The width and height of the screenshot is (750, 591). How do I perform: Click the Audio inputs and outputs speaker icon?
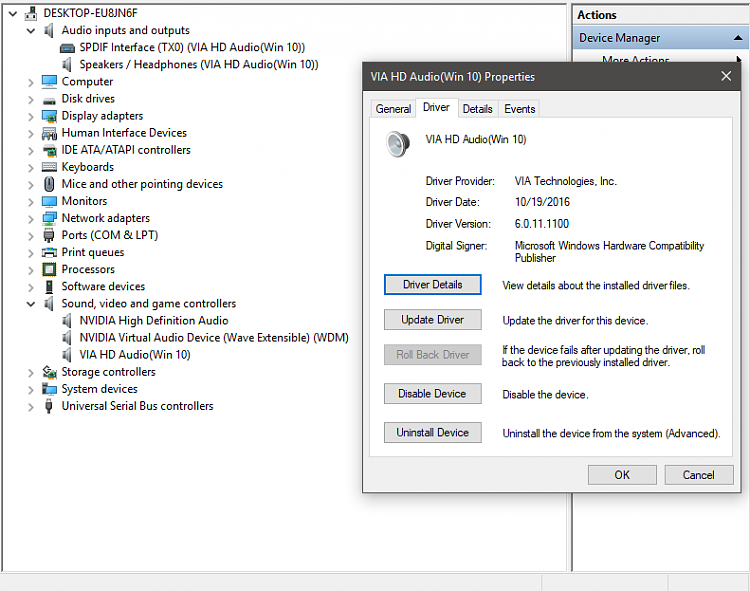[x=49, y=31]
